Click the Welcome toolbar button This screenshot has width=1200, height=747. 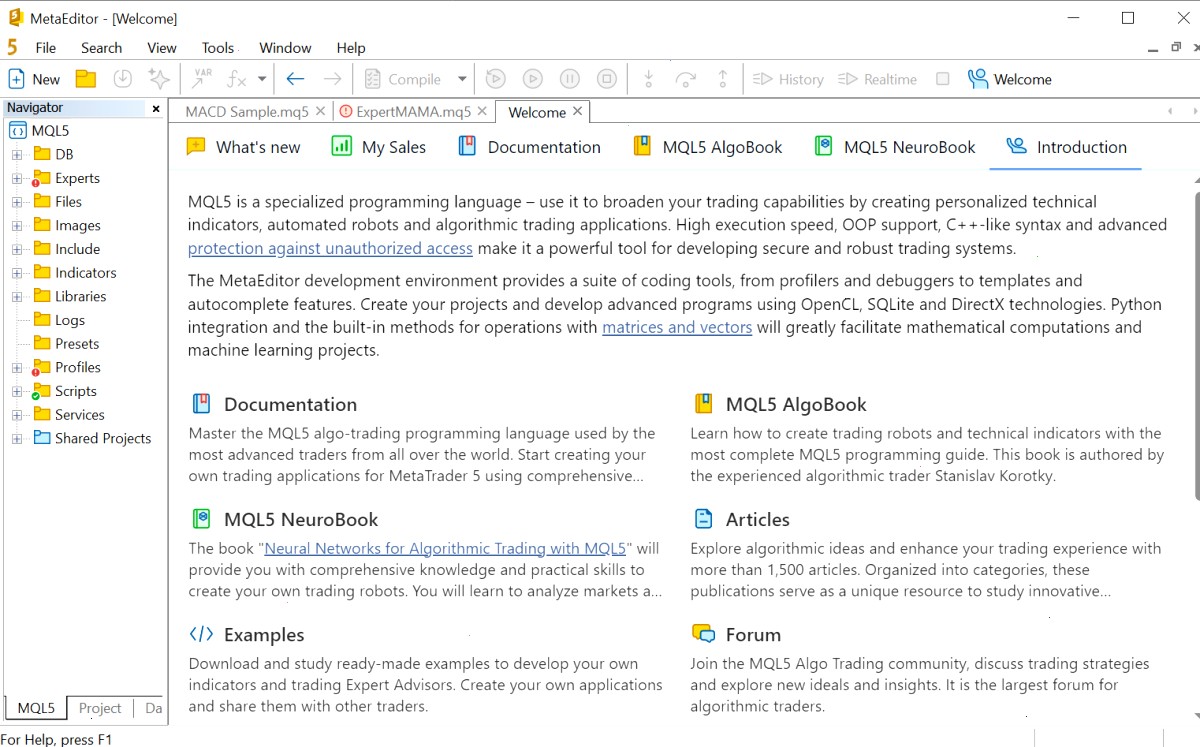click(x=1010, y=79)
